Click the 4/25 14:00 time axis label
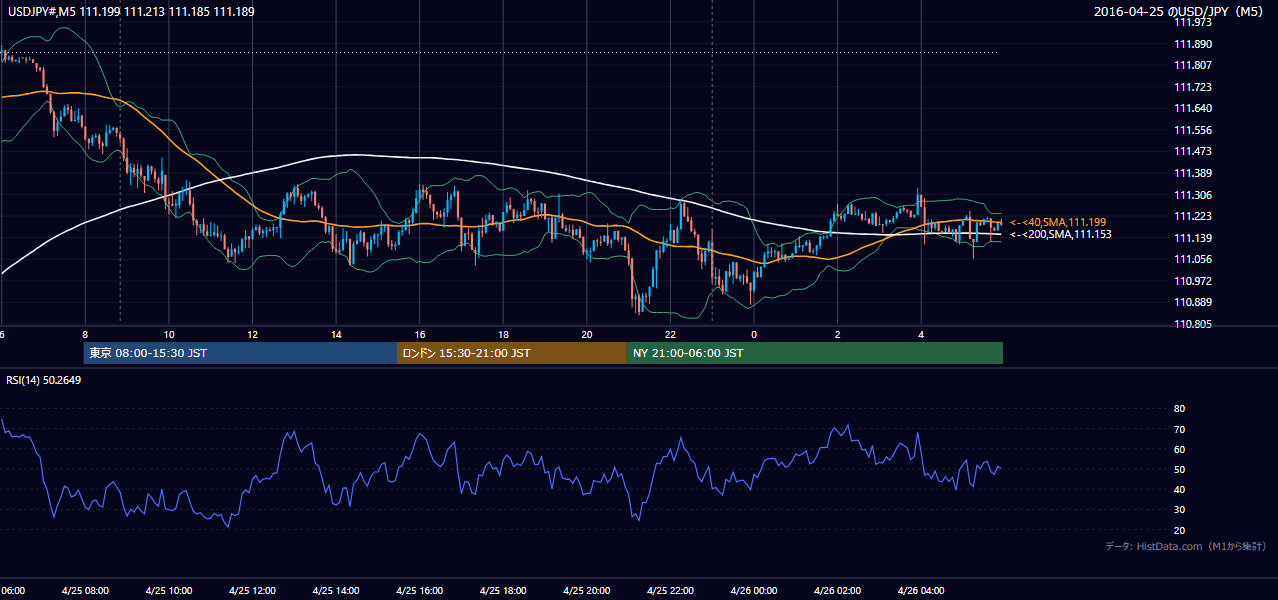The image size is (1278, 600). [336, 590]
